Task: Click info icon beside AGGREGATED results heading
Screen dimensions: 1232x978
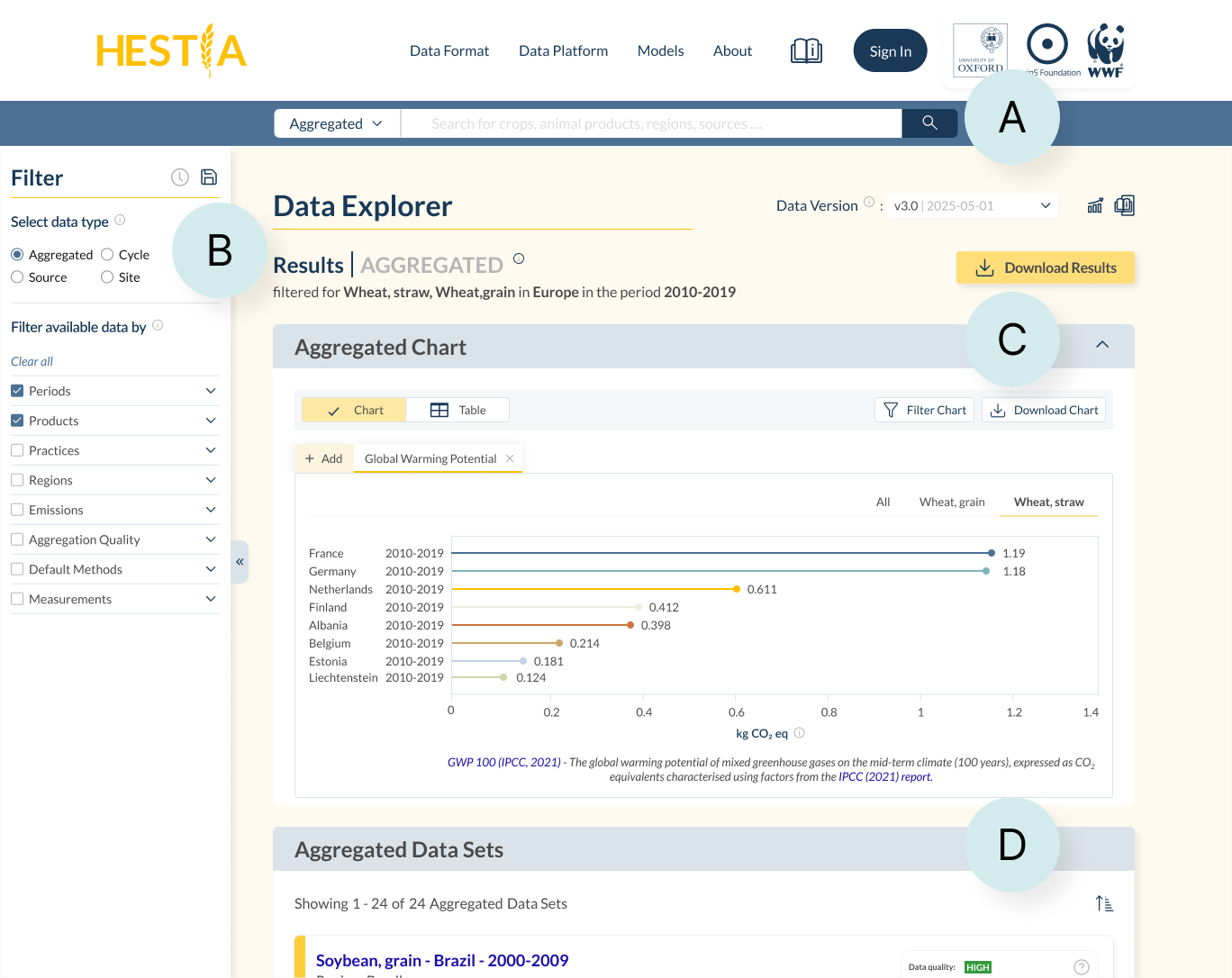Action: 519,259
